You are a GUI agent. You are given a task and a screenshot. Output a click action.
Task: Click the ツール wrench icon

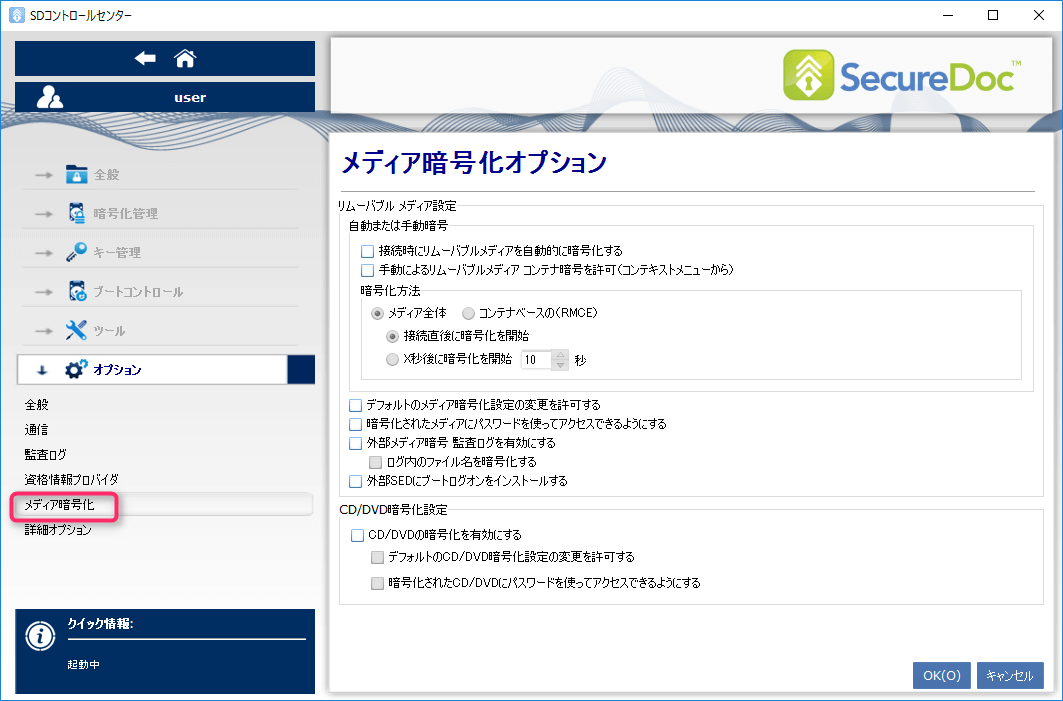[77, 330]
